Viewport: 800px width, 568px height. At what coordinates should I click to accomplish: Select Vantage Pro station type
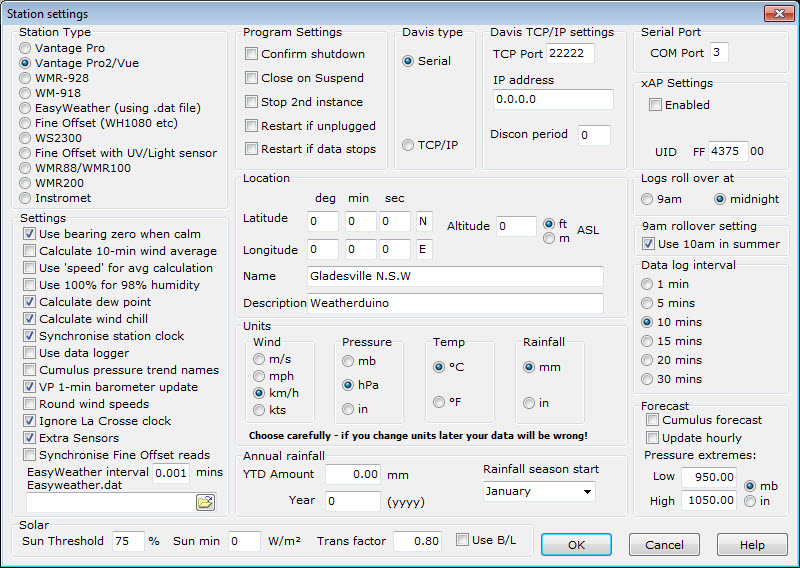point(27,48)
